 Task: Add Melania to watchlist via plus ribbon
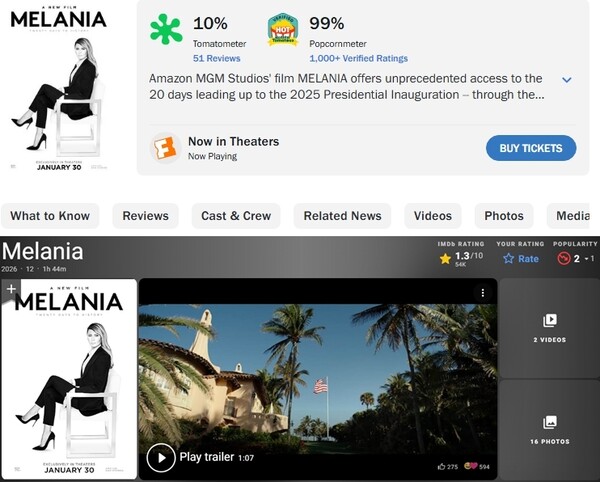pyautogui.click(x=11, y=289)
